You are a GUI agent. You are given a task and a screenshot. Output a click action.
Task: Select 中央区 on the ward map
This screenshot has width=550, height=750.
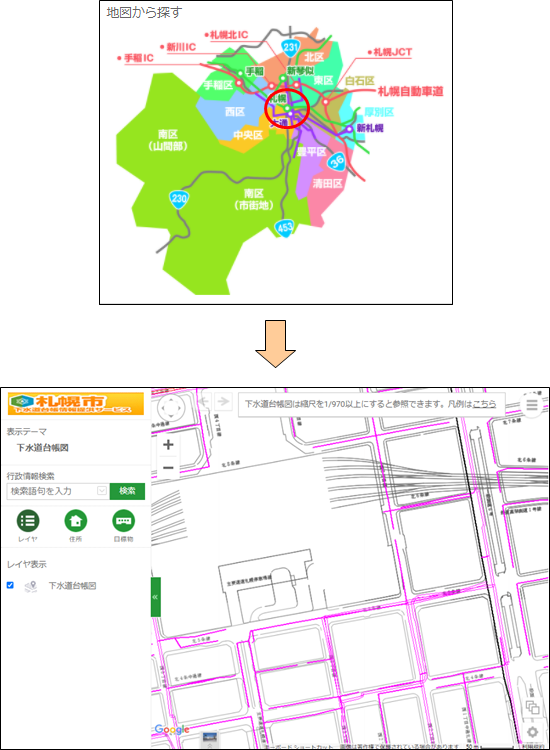[248, 135]
